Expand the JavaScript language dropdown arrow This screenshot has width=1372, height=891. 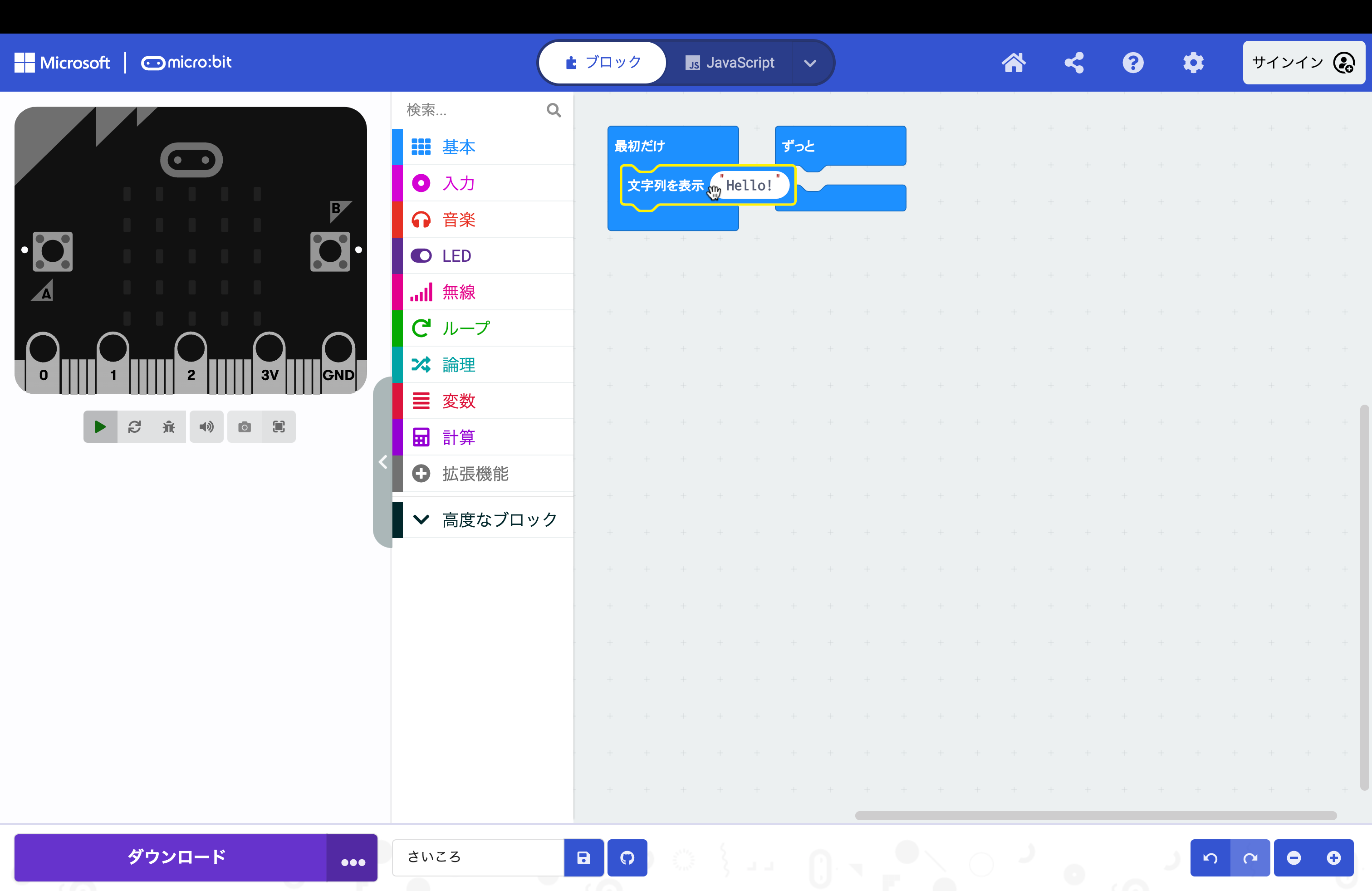tap(810, 63)
